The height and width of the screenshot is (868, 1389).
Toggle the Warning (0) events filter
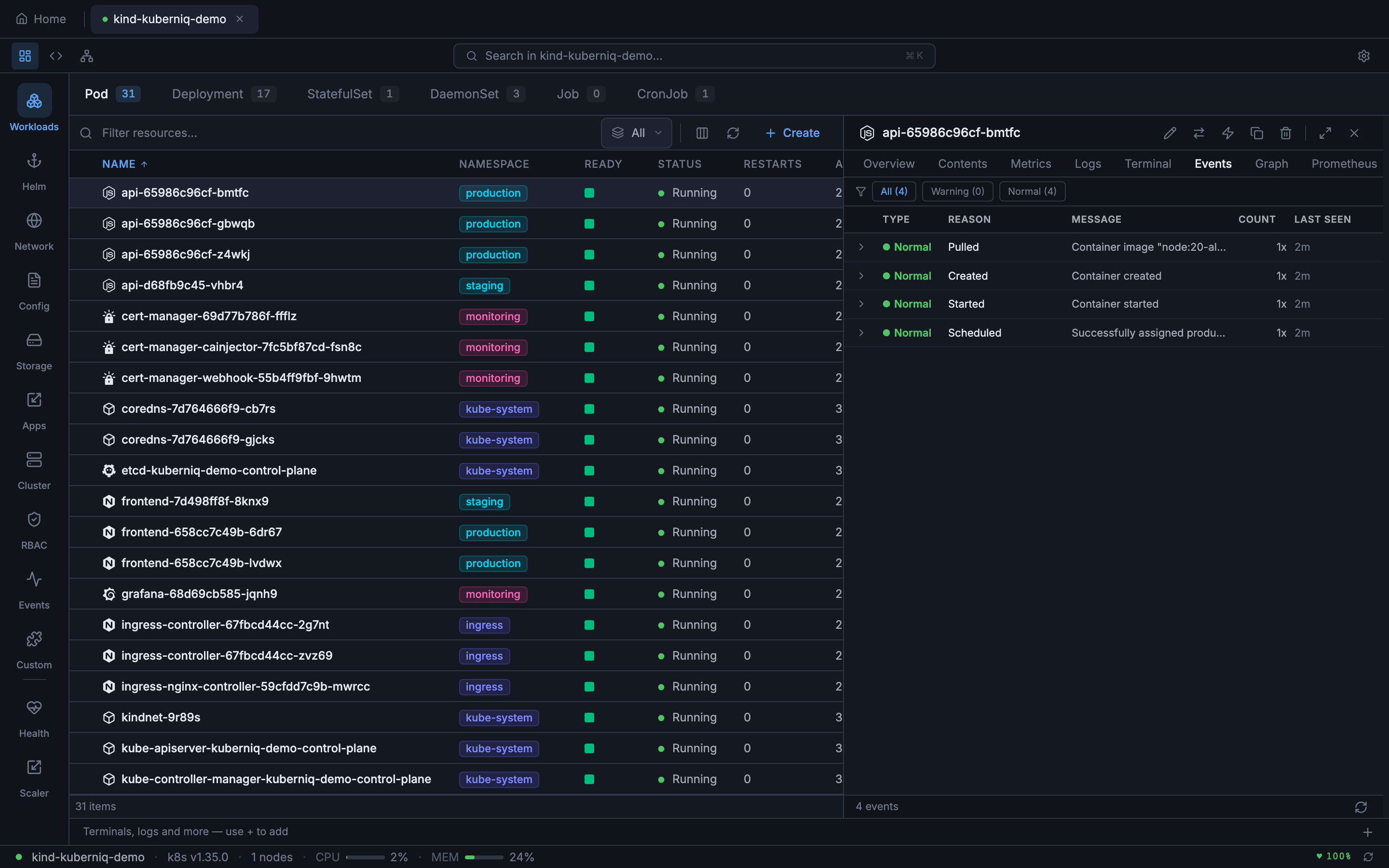[957, 191]
